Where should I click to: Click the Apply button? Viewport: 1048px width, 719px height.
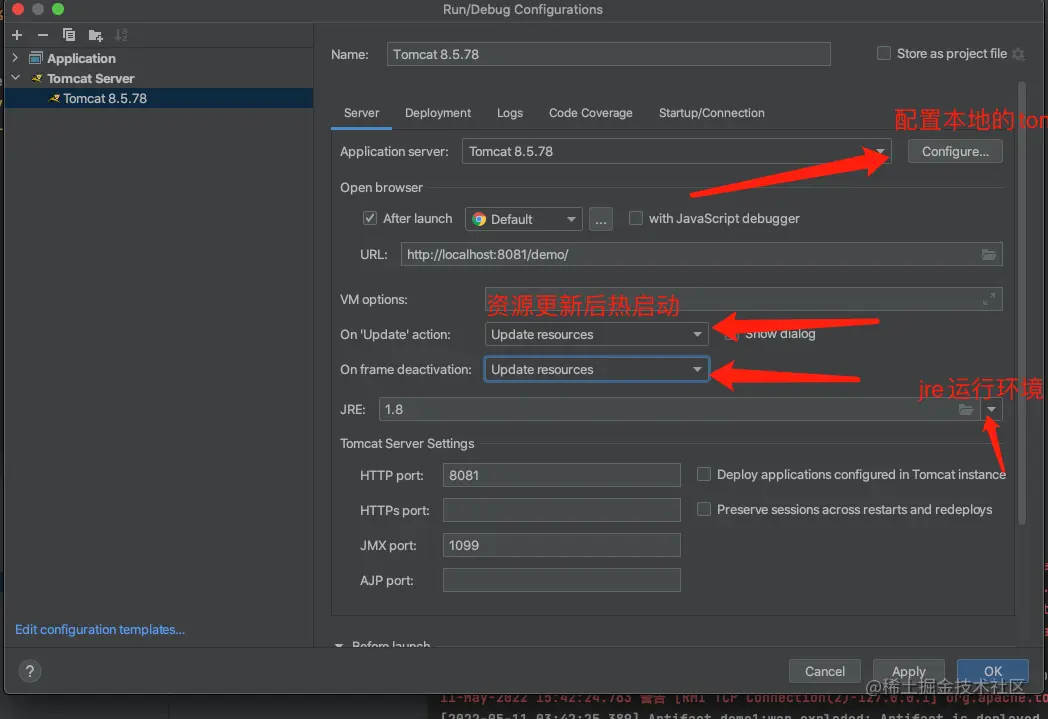point(908,671)
